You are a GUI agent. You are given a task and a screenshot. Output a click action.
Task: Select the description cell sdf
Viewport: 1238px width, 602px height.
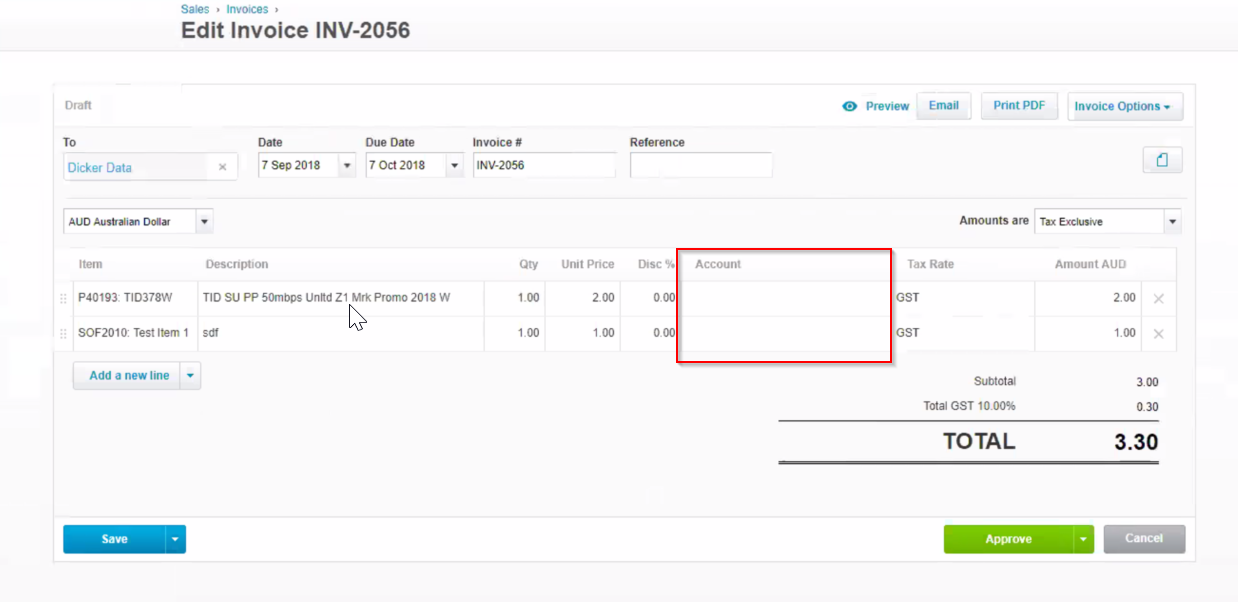pos(341,333)
